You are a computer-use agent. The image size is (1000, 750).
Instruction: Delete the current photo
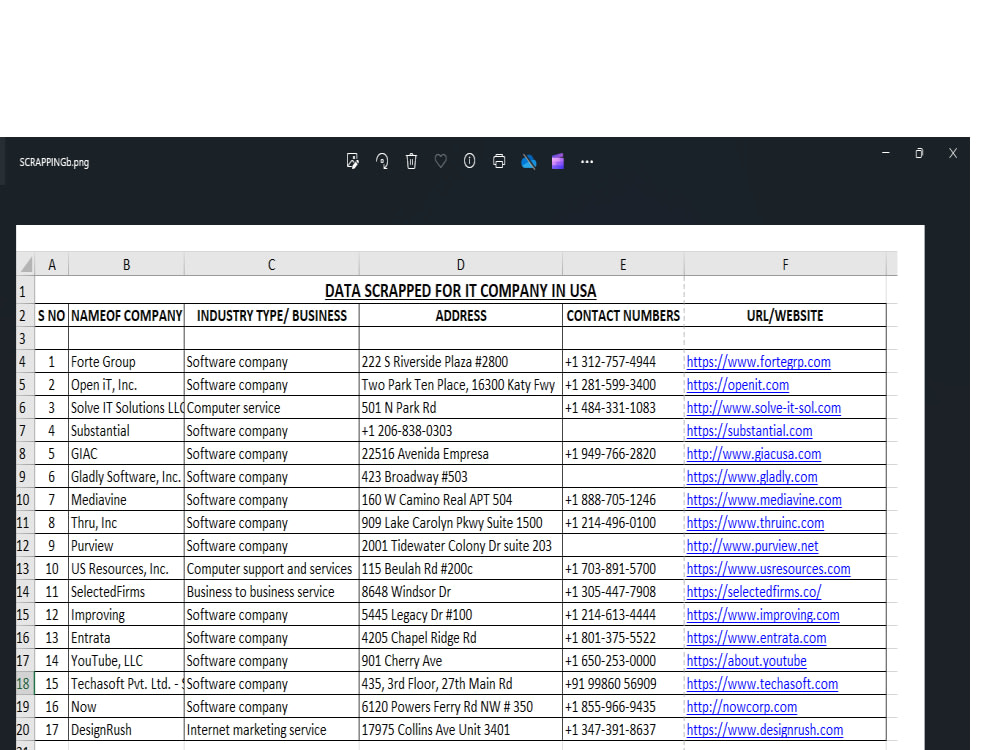point(411,161)
